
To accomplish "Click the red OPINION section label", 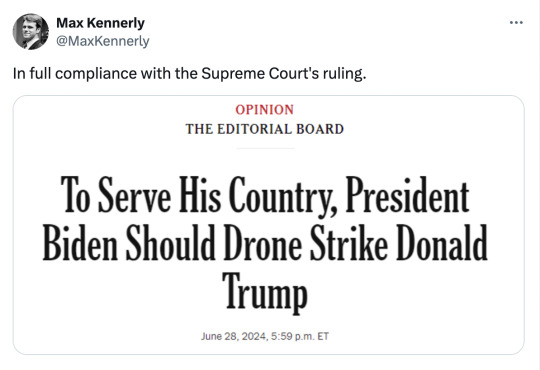I will pos(264,110).
